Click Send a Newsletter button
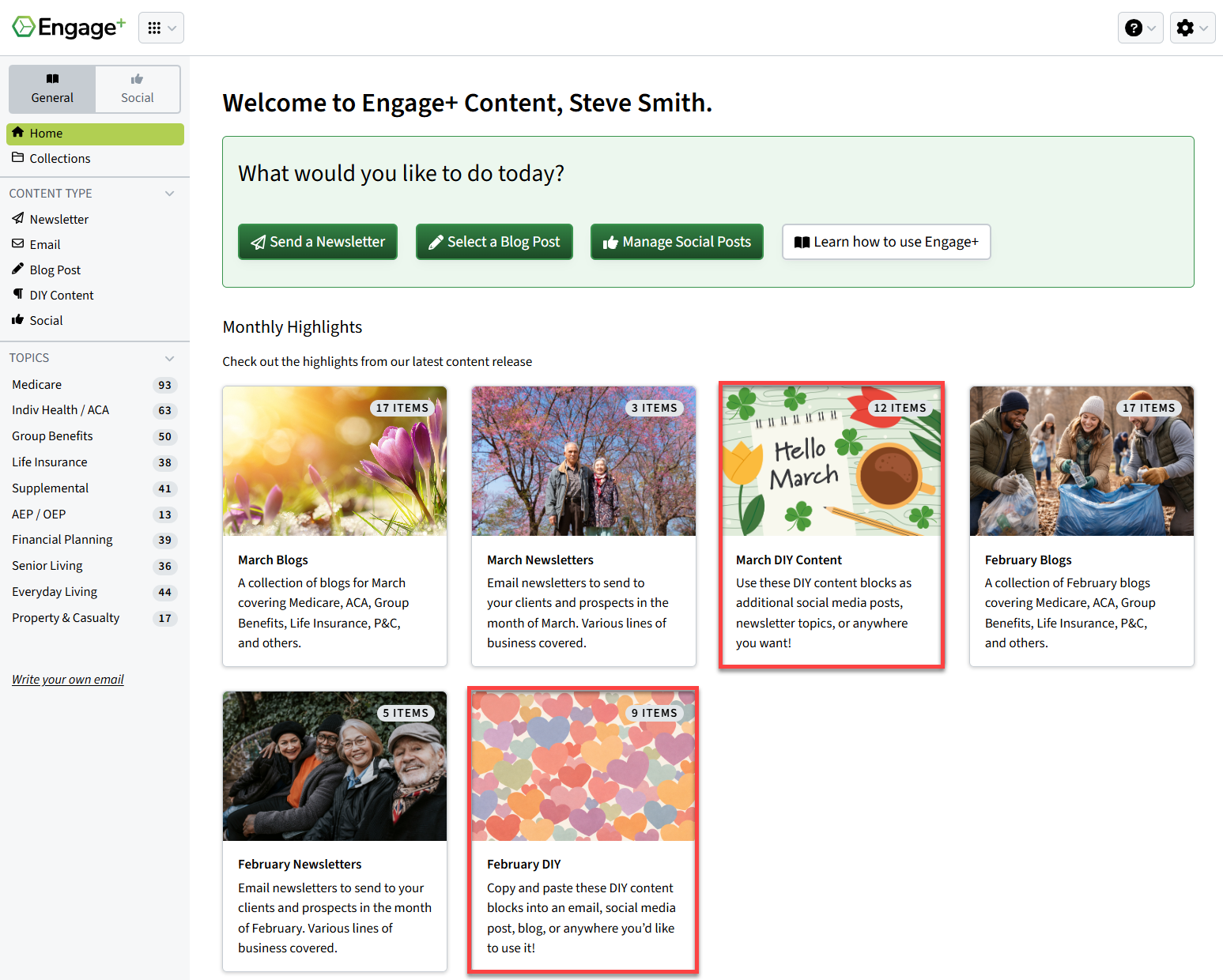This screenshot has width=1223, height=980. coord(318,242)
